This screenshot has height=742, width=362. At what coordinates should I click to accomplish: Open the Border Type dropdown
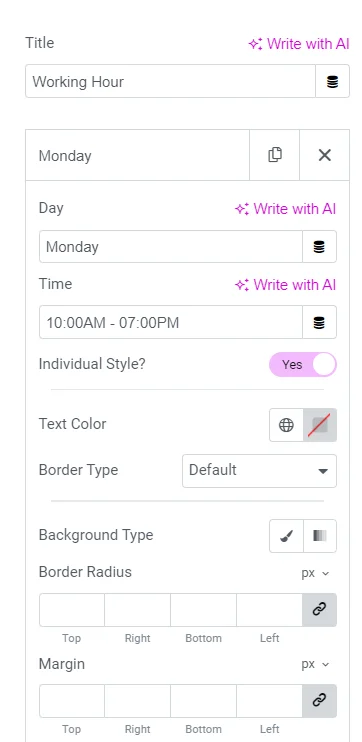point(259,471)
